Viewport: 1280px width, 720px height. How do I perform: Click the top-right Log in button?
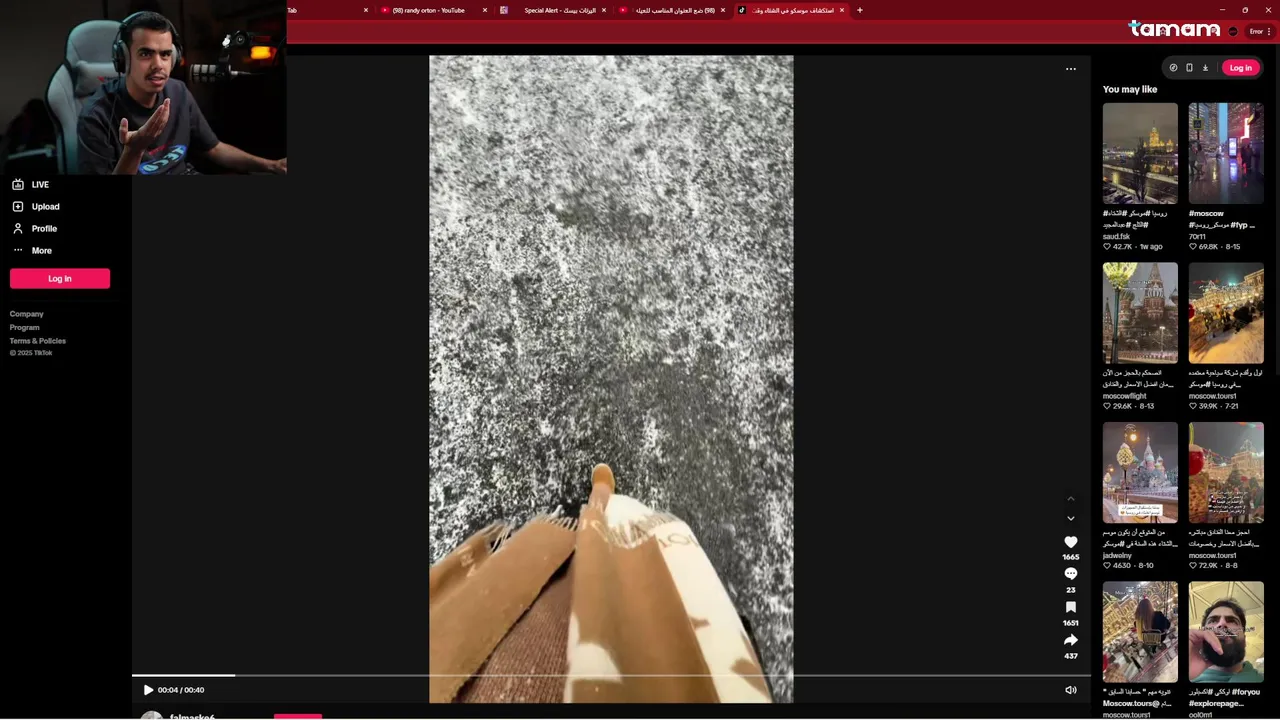coord(1240,68)
